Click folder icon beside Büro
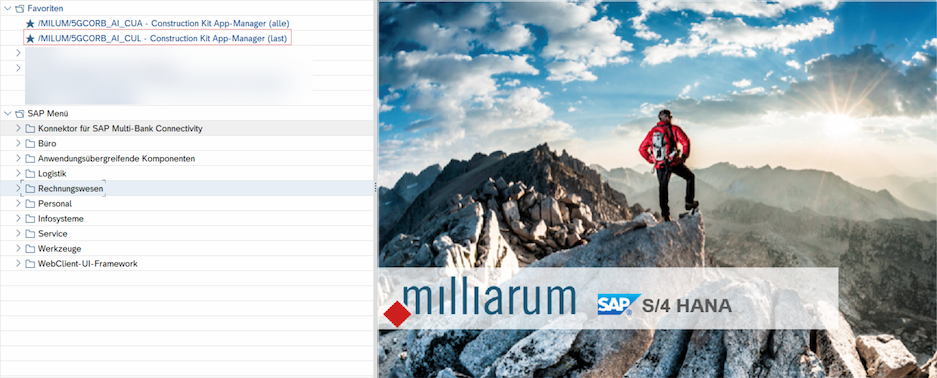This screenshot has height=378, width=937. tap(30, 143)
